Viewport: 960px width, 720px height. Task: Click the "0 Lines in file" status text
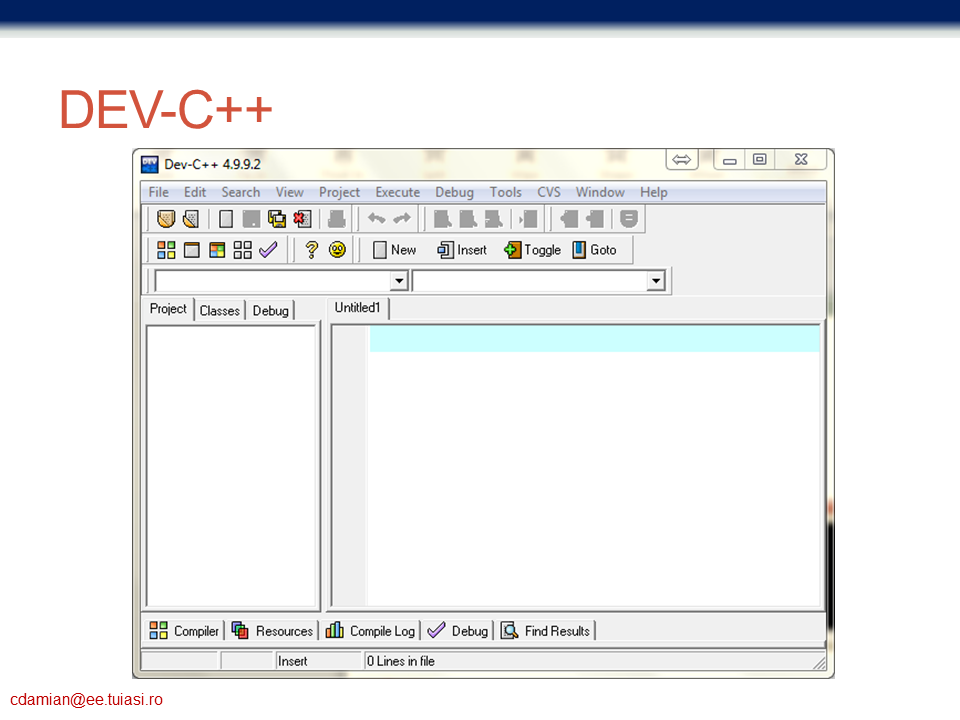[x=400, y=661]
